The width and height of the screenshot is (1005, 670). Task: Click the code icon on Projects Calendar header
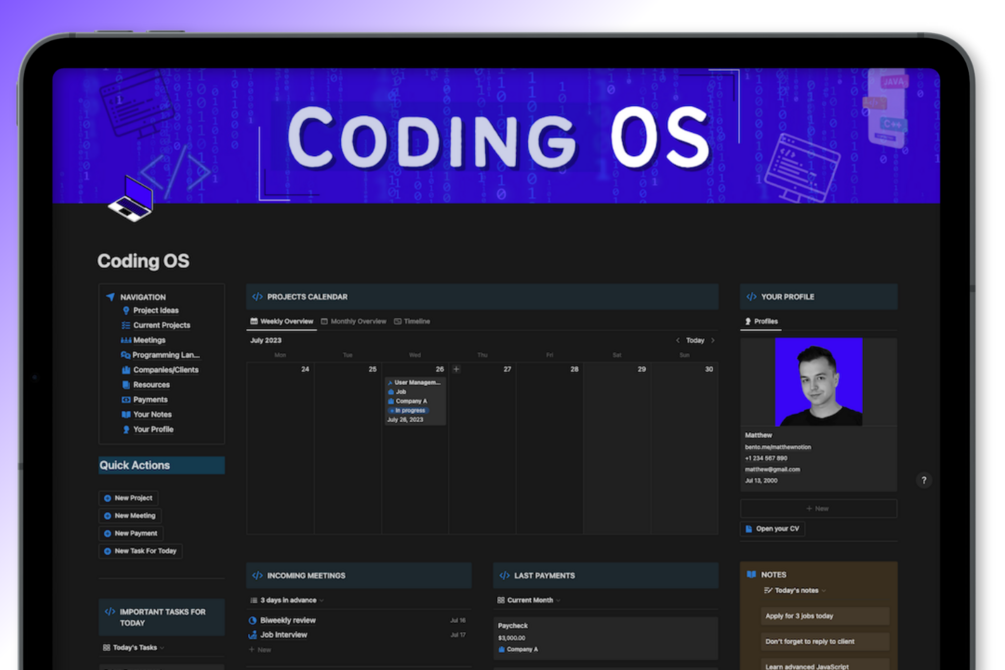(258, 296)
